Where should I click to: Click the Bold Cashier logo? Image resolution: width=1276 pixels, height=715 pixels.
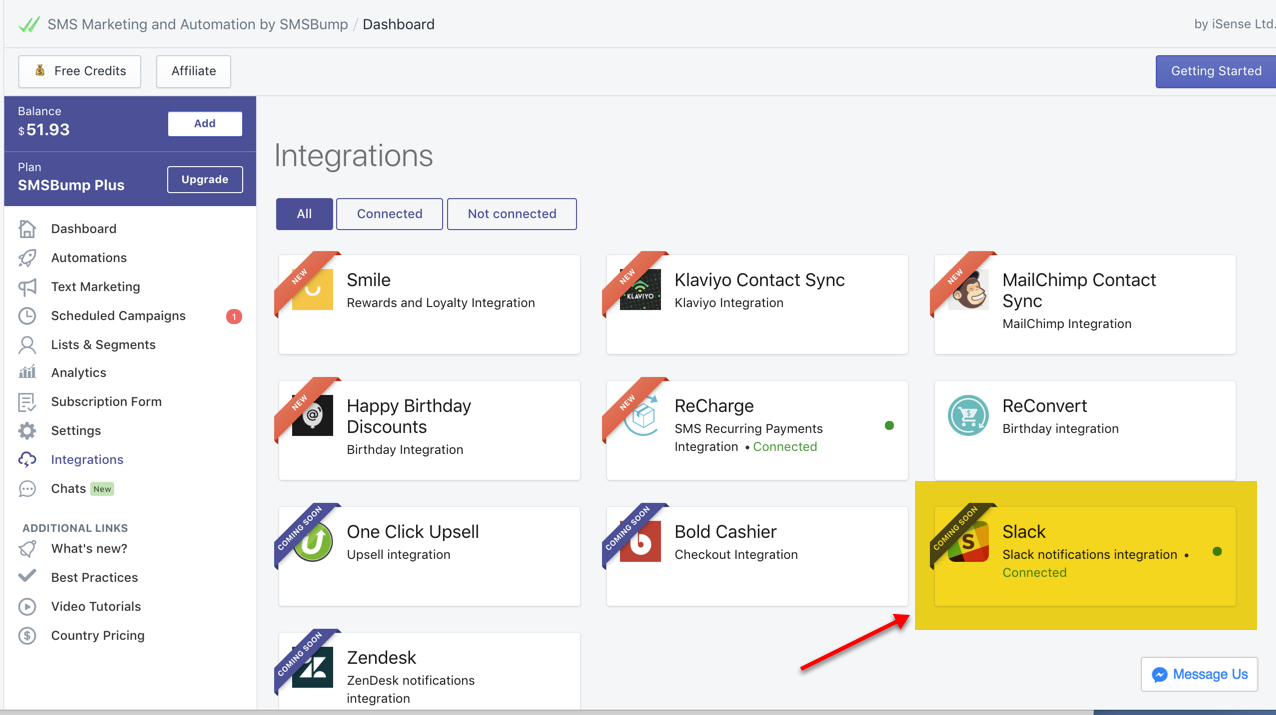pyautogui.click(x=641, y=542)
